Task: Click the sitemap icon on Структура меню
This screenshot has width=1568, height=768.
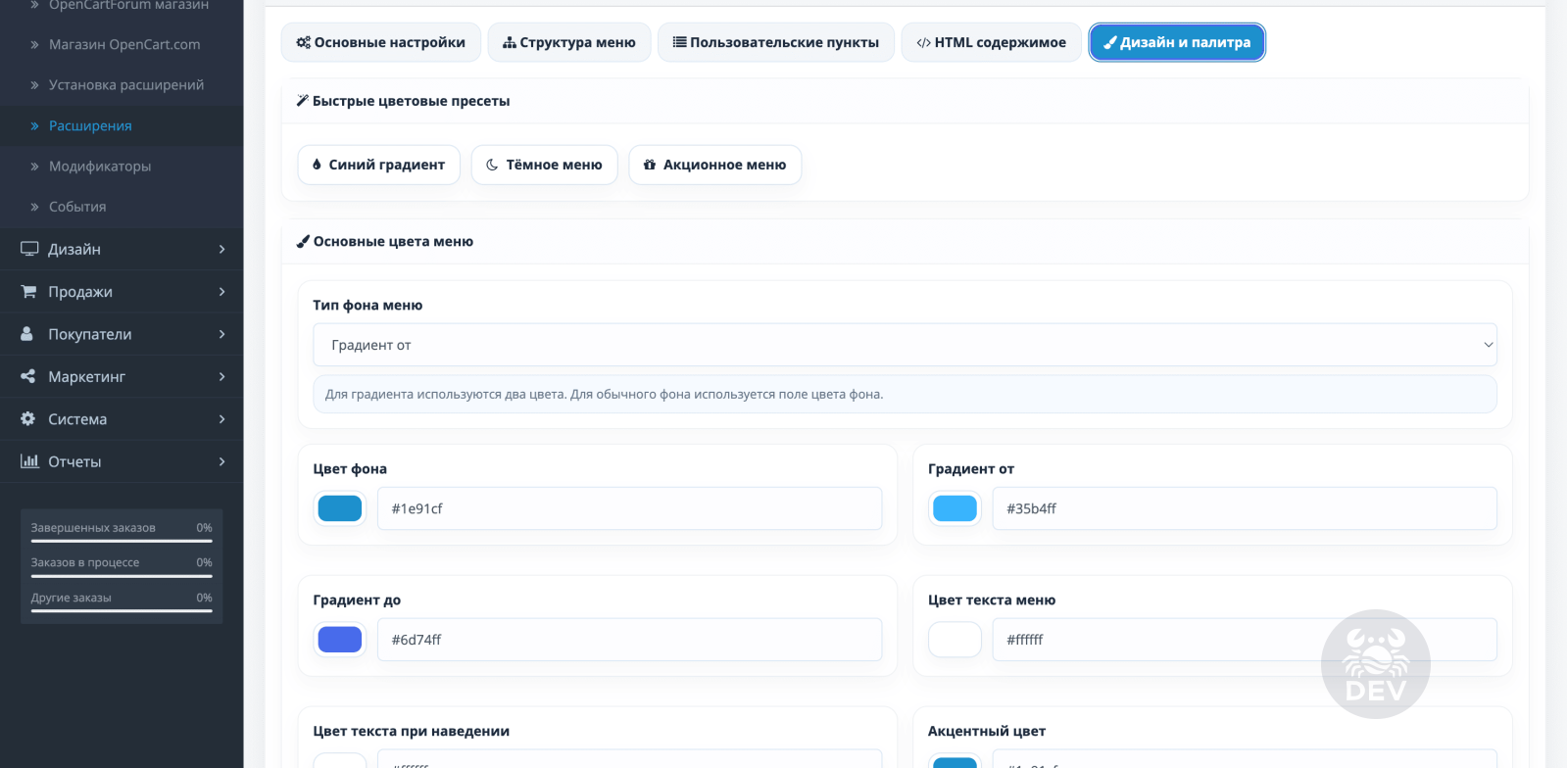Action: [x=510, y=43]
